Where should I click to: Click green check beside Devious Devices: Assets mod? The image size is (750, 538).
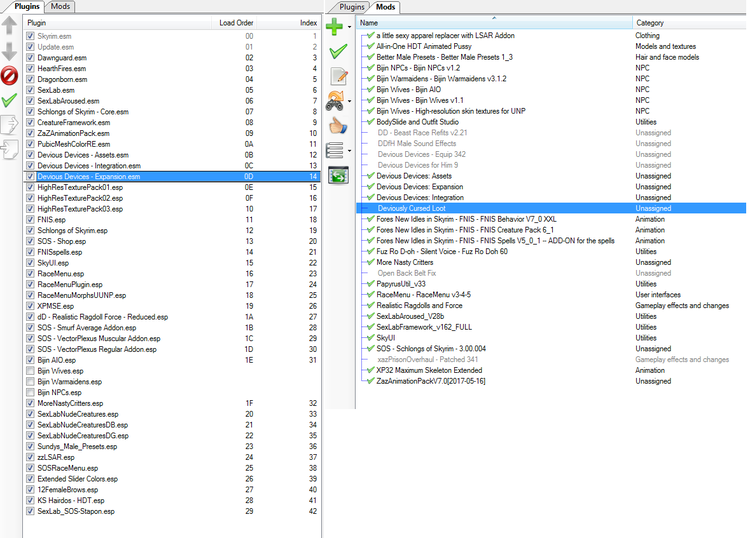tap(370, 176)
